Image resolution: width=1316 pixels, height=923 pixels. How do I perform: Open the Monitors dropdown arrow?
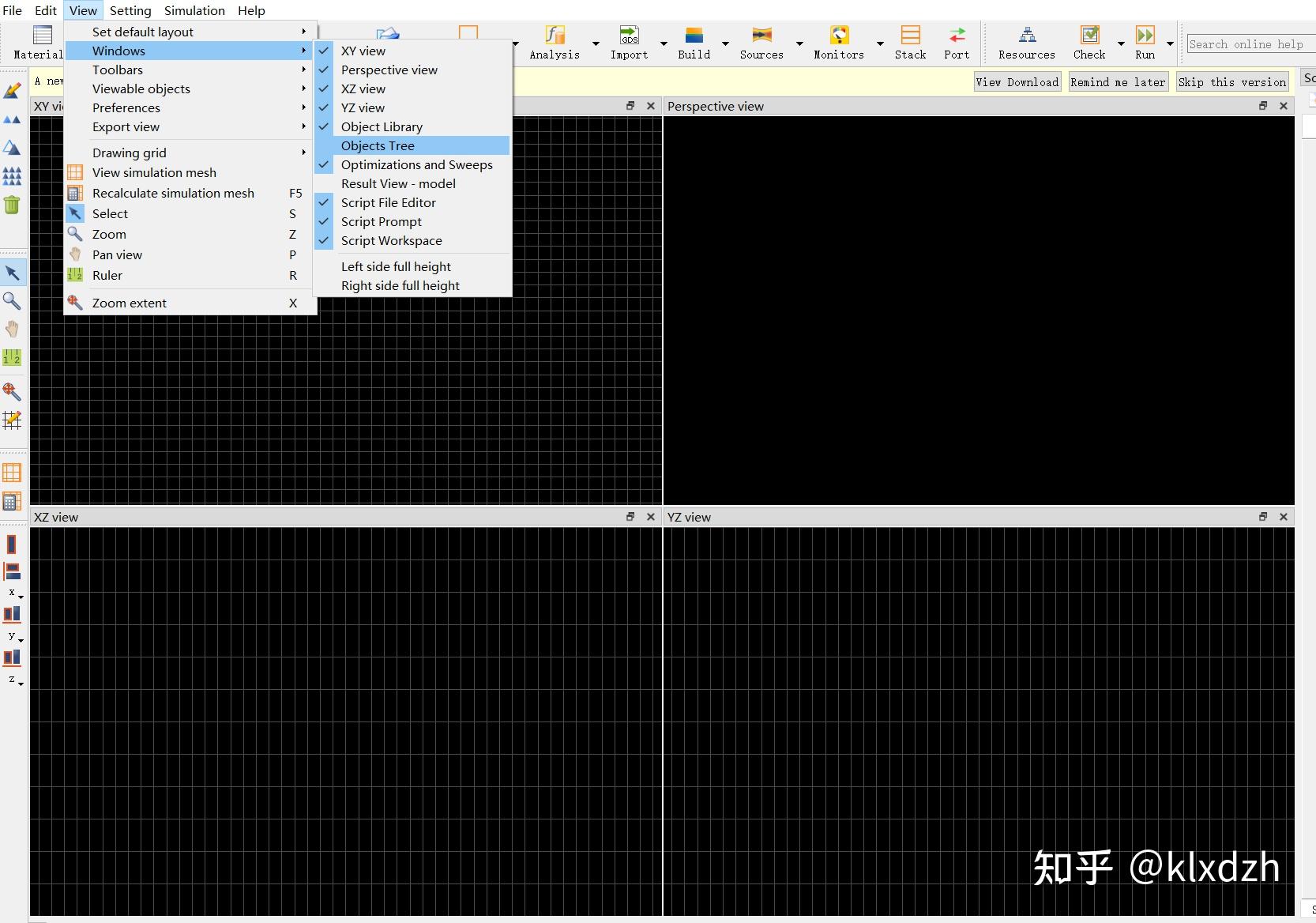coord(880,43)
